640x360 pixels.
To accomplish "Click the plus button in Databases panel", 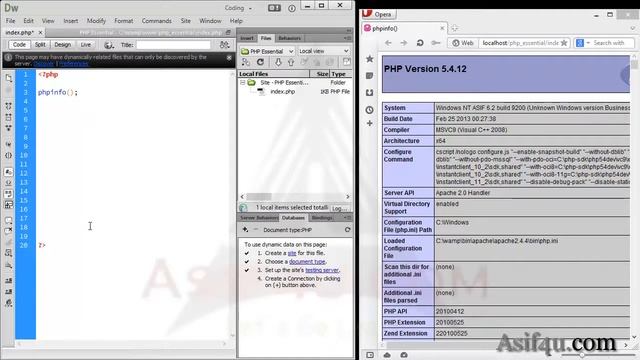I will [x=245, y=230].
